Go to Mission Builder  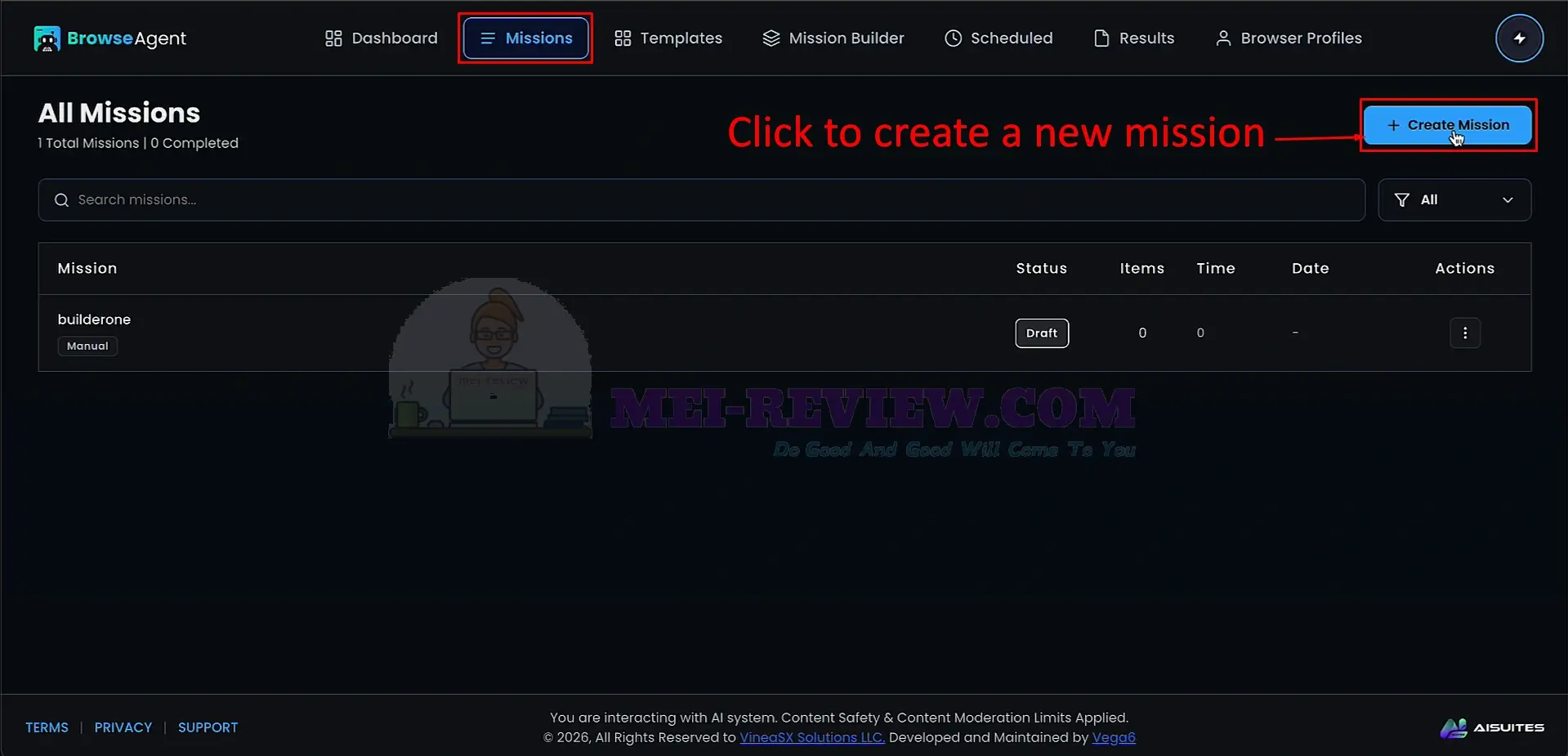833,38
